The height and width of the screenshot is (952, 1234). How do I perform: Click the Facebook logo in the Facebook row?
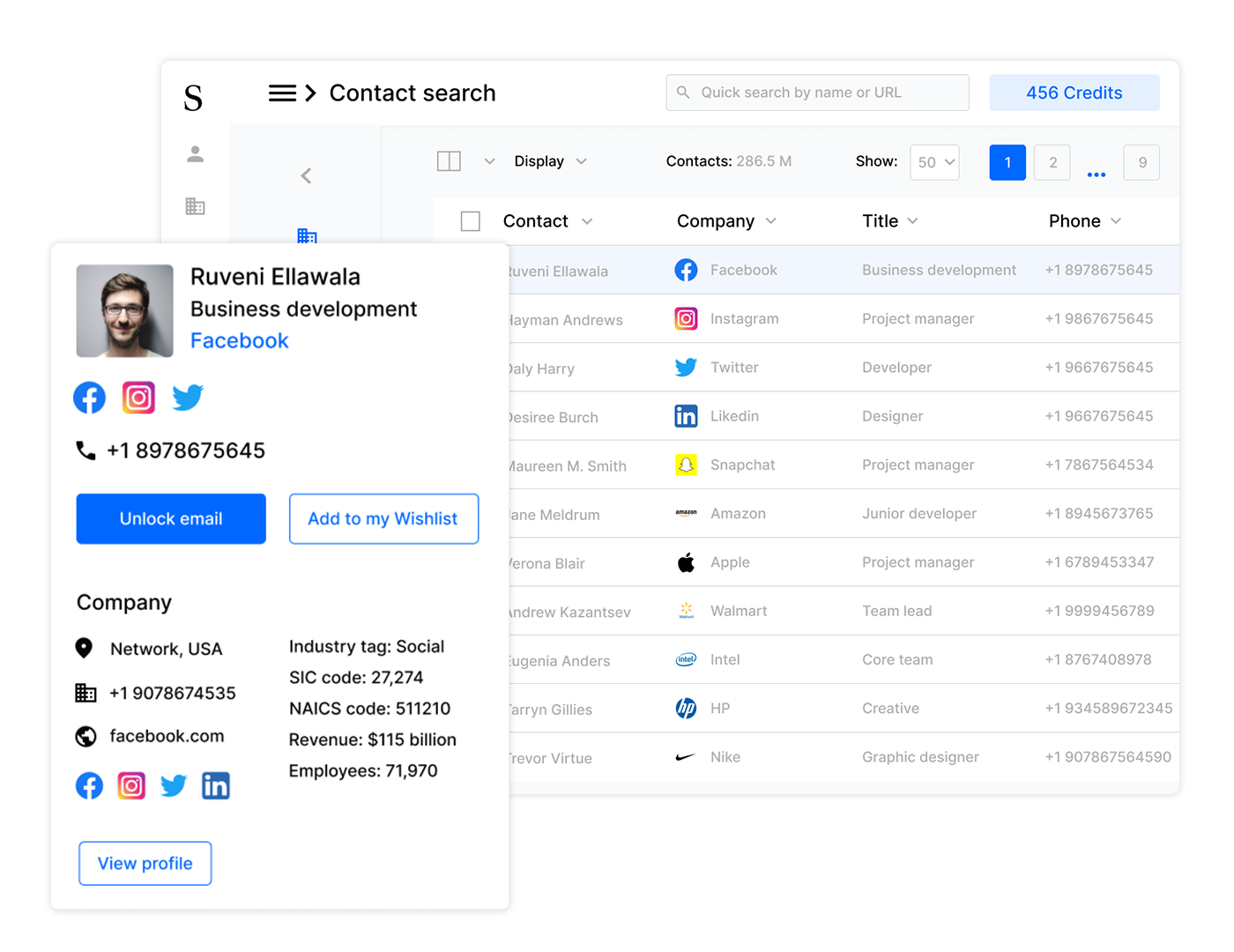686,270
